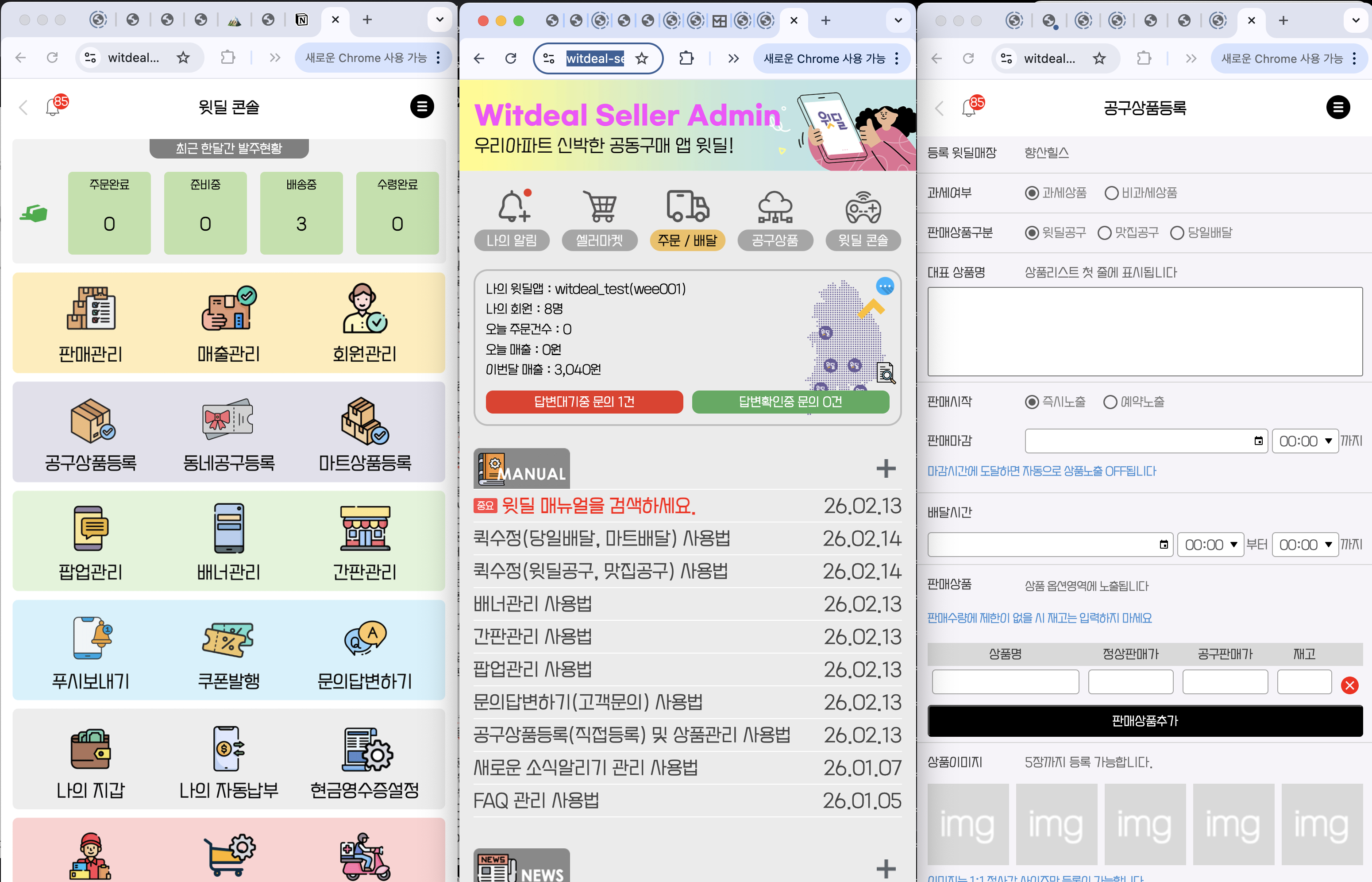Click 답변확인중 문의 0건 button
This screenshot has height=882, width=1372.
790,402
